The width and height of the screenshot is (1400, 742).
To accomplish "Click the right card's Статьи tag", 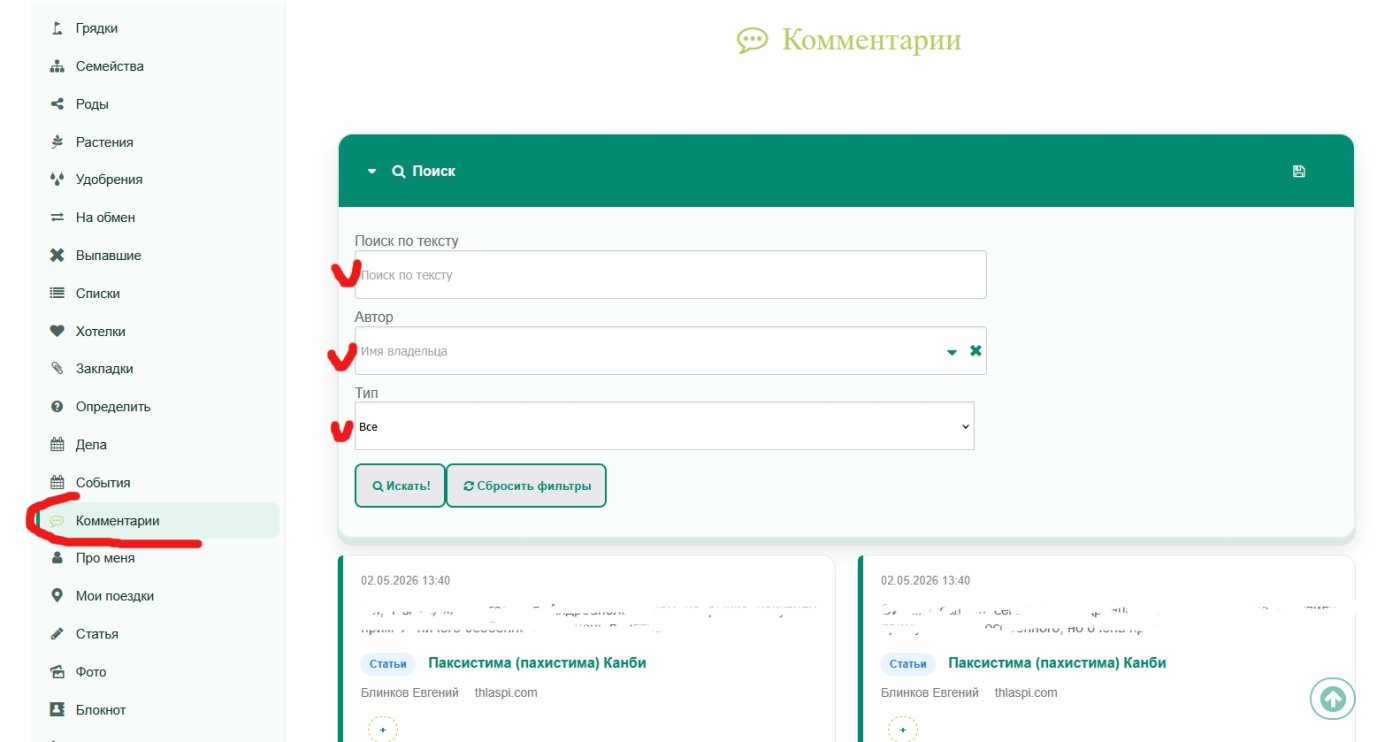I will point(908,664).
